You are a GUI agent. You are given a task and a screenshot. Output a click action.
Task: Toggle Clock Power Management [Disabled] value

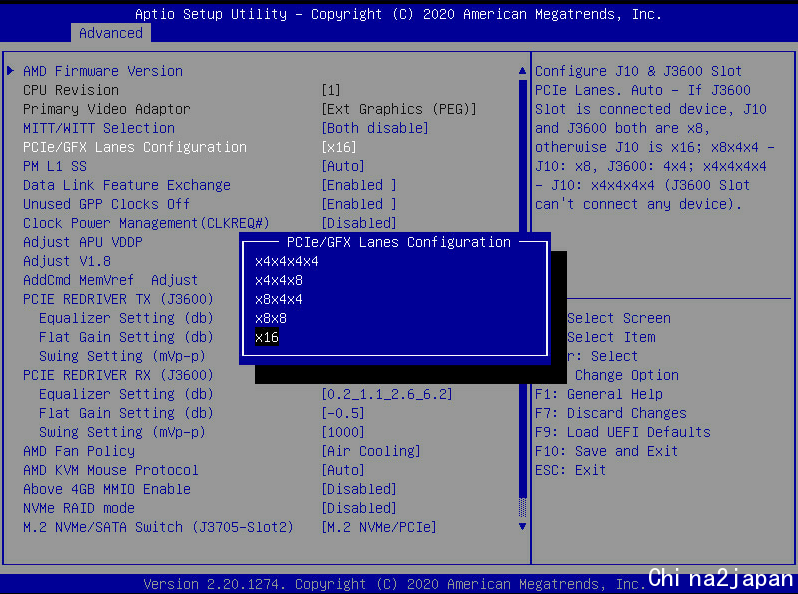[359, 223]
